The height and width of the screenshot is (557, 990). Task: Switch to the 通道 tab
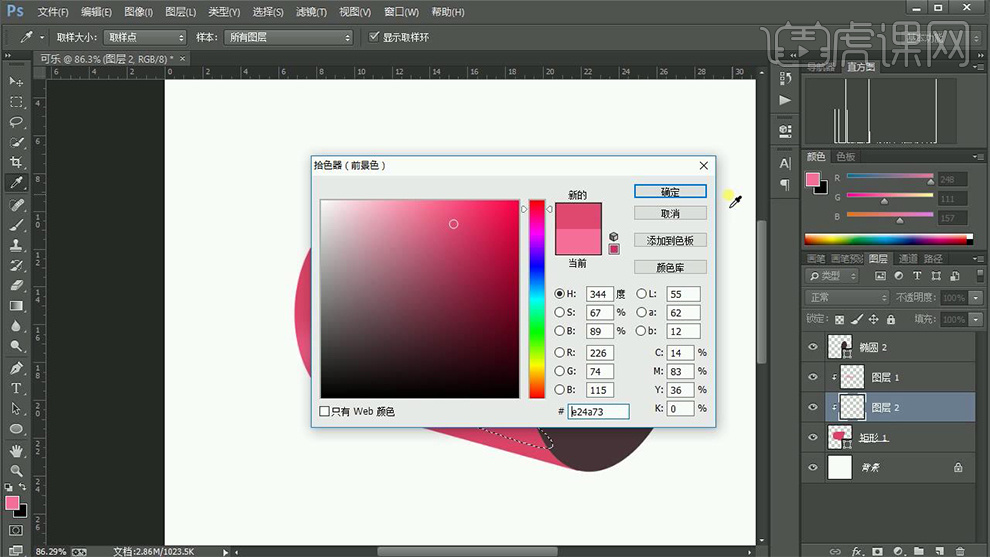coord(908,258)
